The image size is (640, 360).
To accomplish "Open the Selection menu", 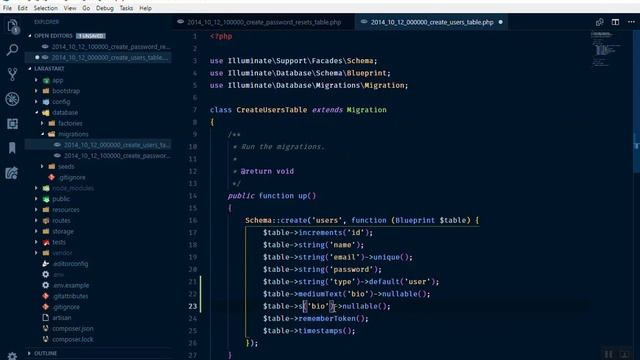I will click(x=45, y=8).
